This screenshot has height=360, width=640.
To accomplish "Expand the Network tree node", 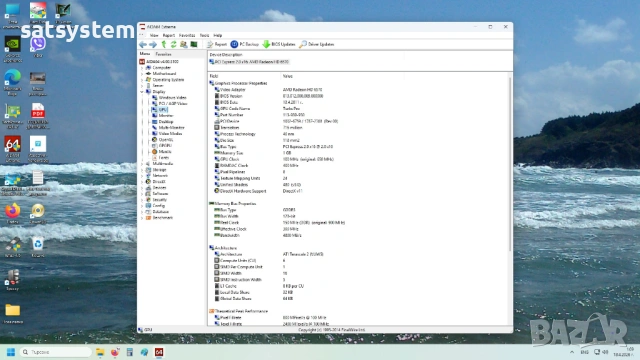I will click(x=142, y=176).
